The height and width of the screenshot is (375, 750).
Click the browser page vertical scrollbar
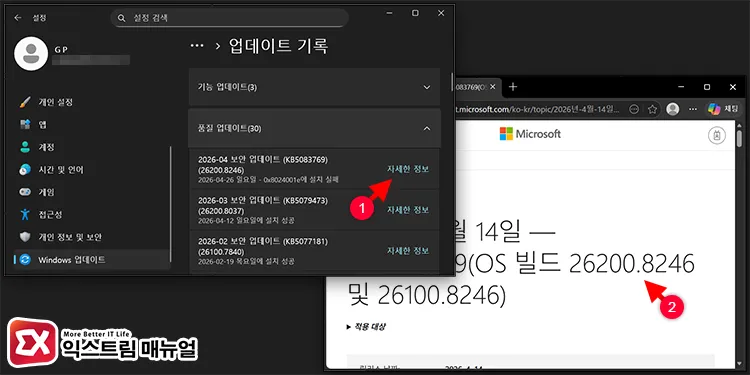(x=739, y=139)
